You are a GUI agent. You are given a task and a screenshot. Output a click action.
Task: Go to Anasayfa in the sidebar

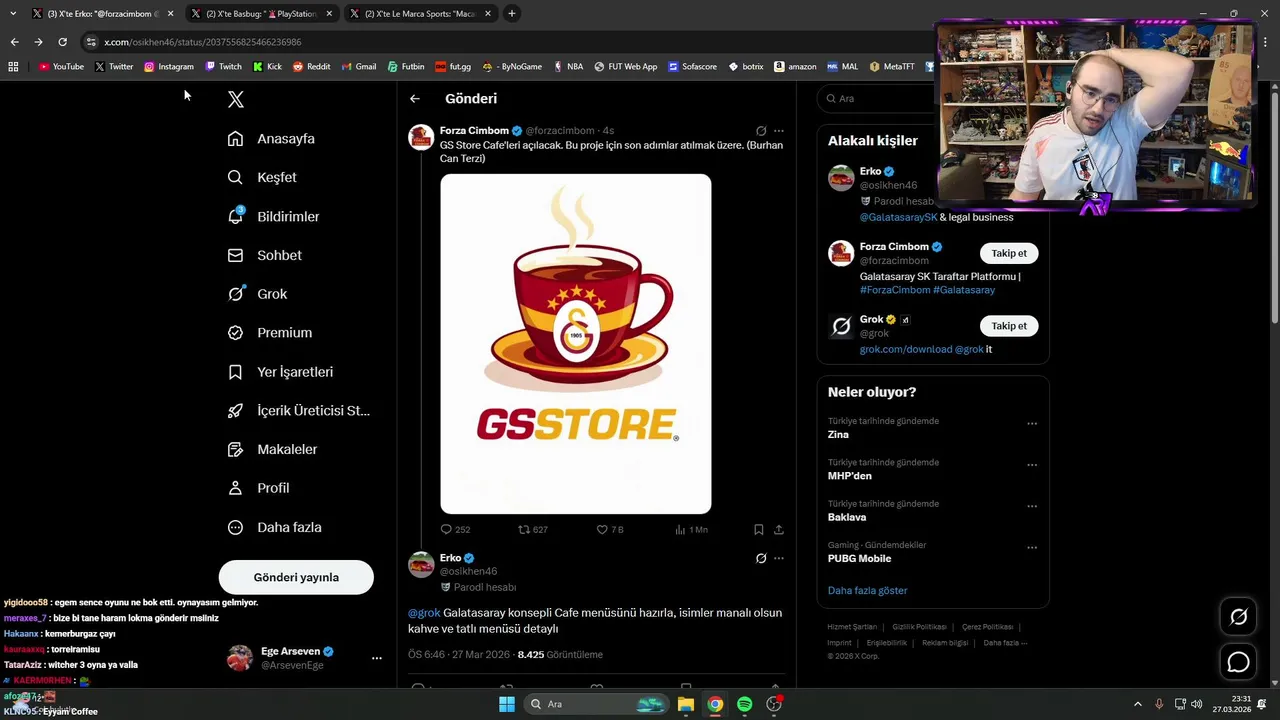coord(271,138)
